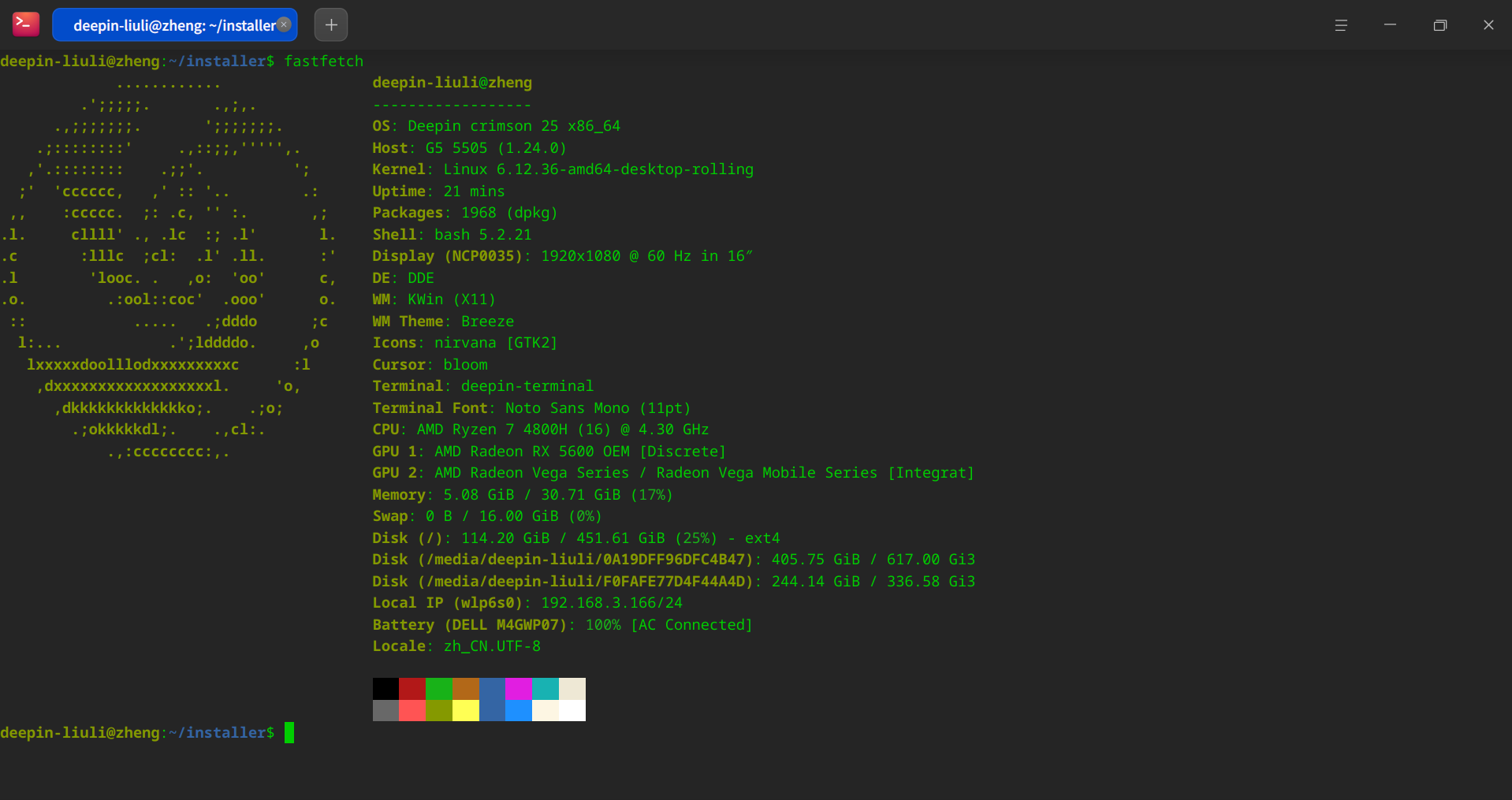Viewport: 1512px width, 800px height.
Task: Minimize the terminal window
Action: point(1390,25)
